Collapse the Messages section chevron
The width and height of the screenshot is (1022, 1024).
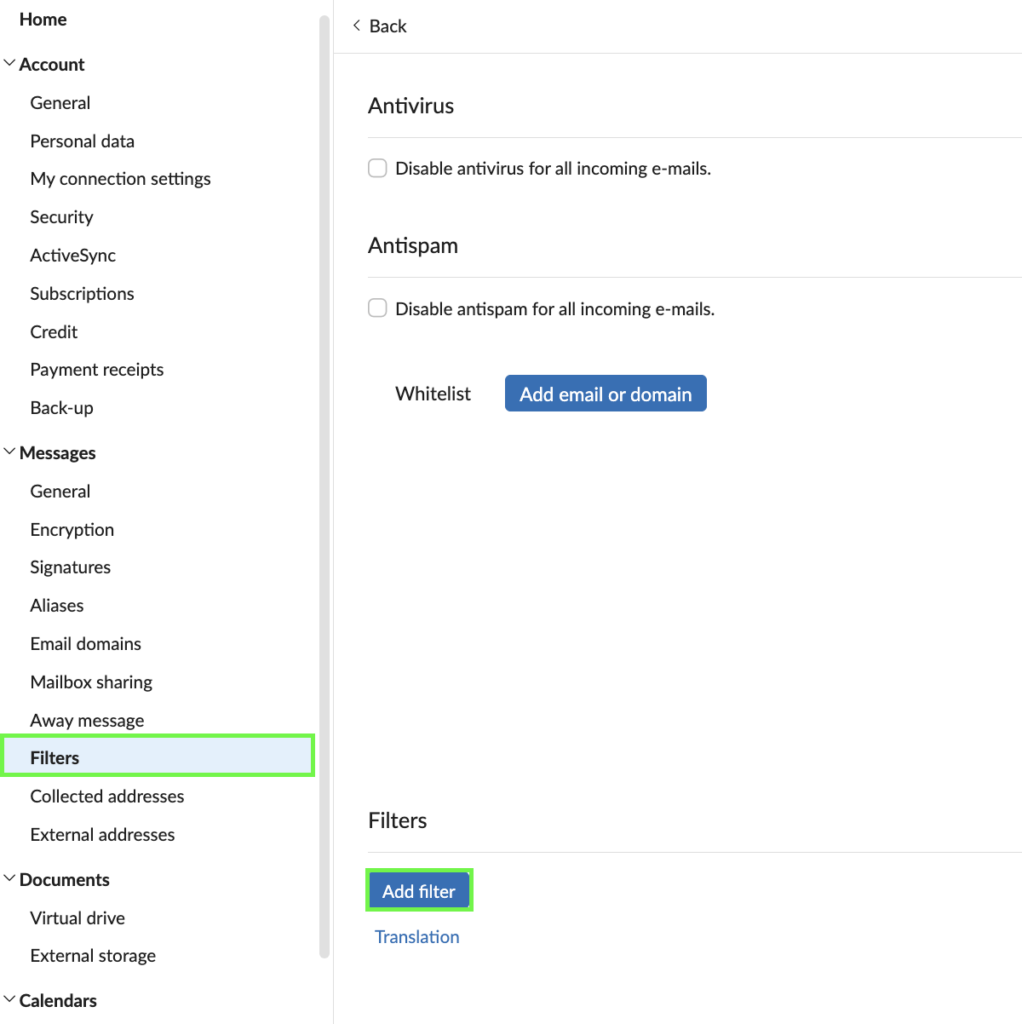coord(10,453)
